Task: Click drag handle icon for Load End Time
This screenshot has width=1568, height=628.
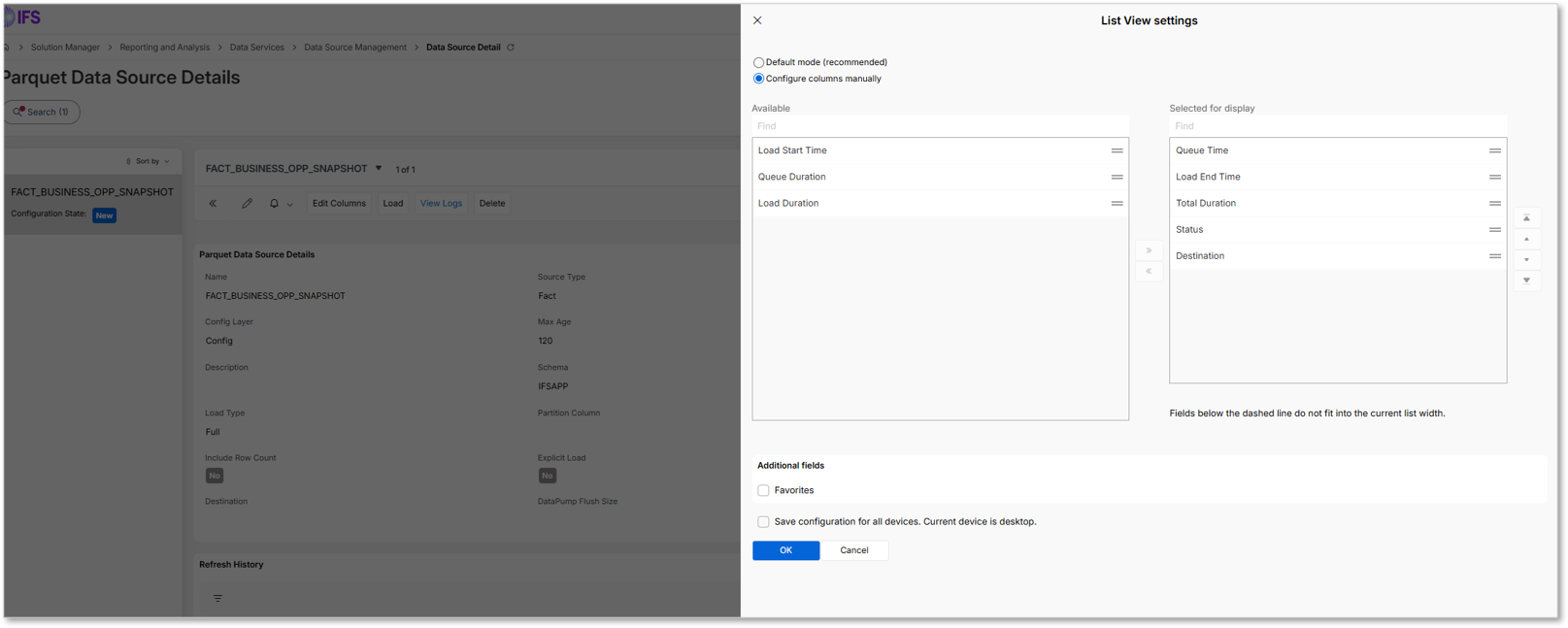Action: click(x=1494, y=177)
